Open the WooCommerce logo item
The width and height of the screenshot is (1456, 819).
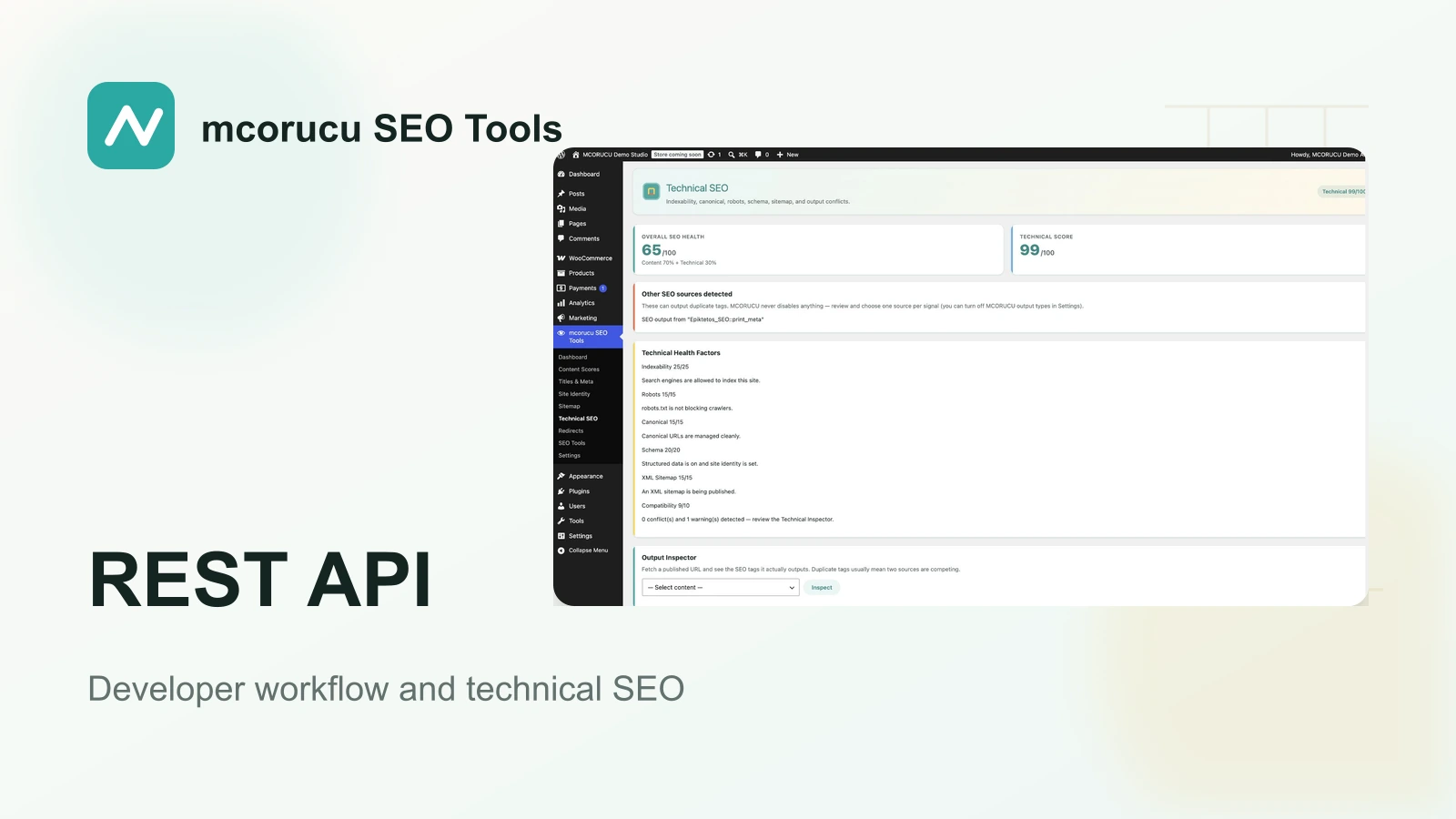(x=561, y=258)
